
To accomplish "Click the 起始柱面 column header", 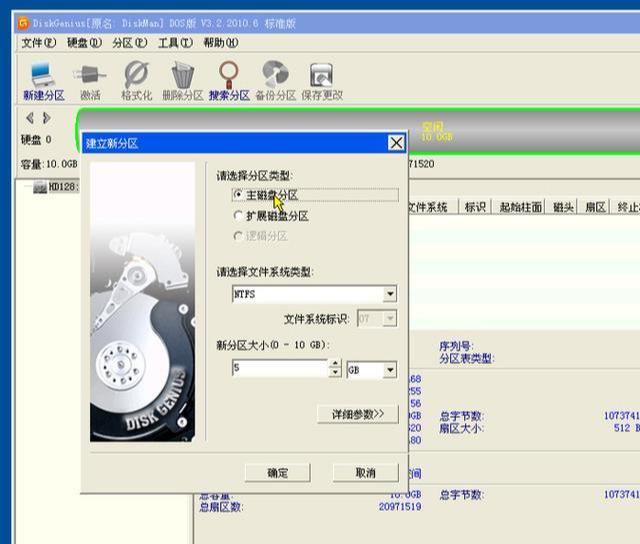I will [x=520, y=207].
